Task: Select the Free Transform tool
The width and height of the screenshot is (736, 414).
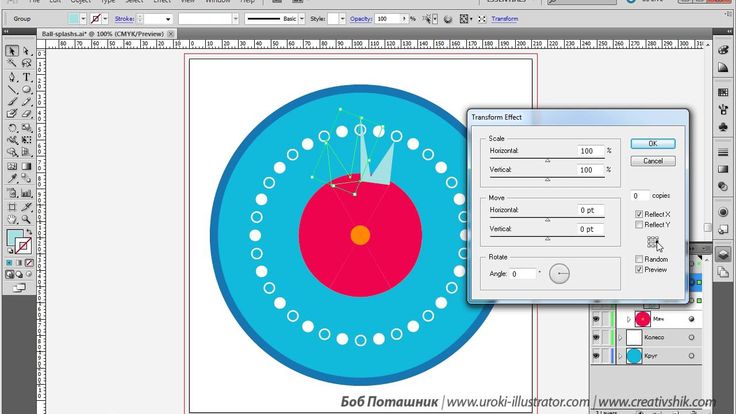Action: 26,140
